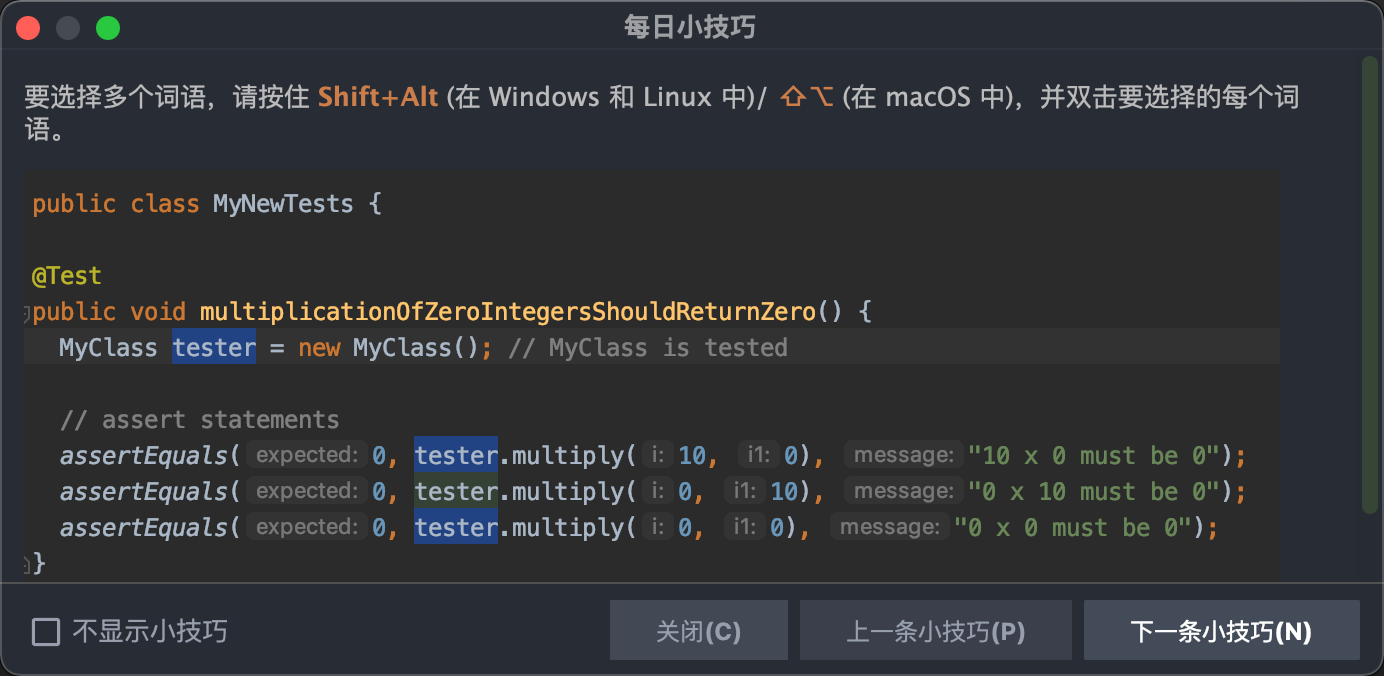The width and height of the screenshot is (1384, 676).
Task: Click the vertical scrollbar of the tip panel
Action: coord(1369,280)
